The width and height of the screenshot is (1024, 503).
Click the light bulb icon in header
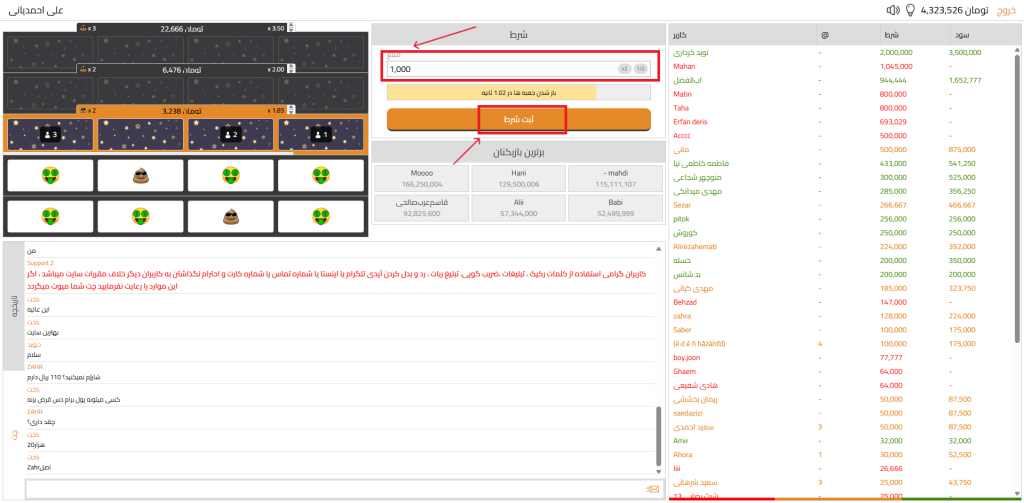[x=910, y=10]
